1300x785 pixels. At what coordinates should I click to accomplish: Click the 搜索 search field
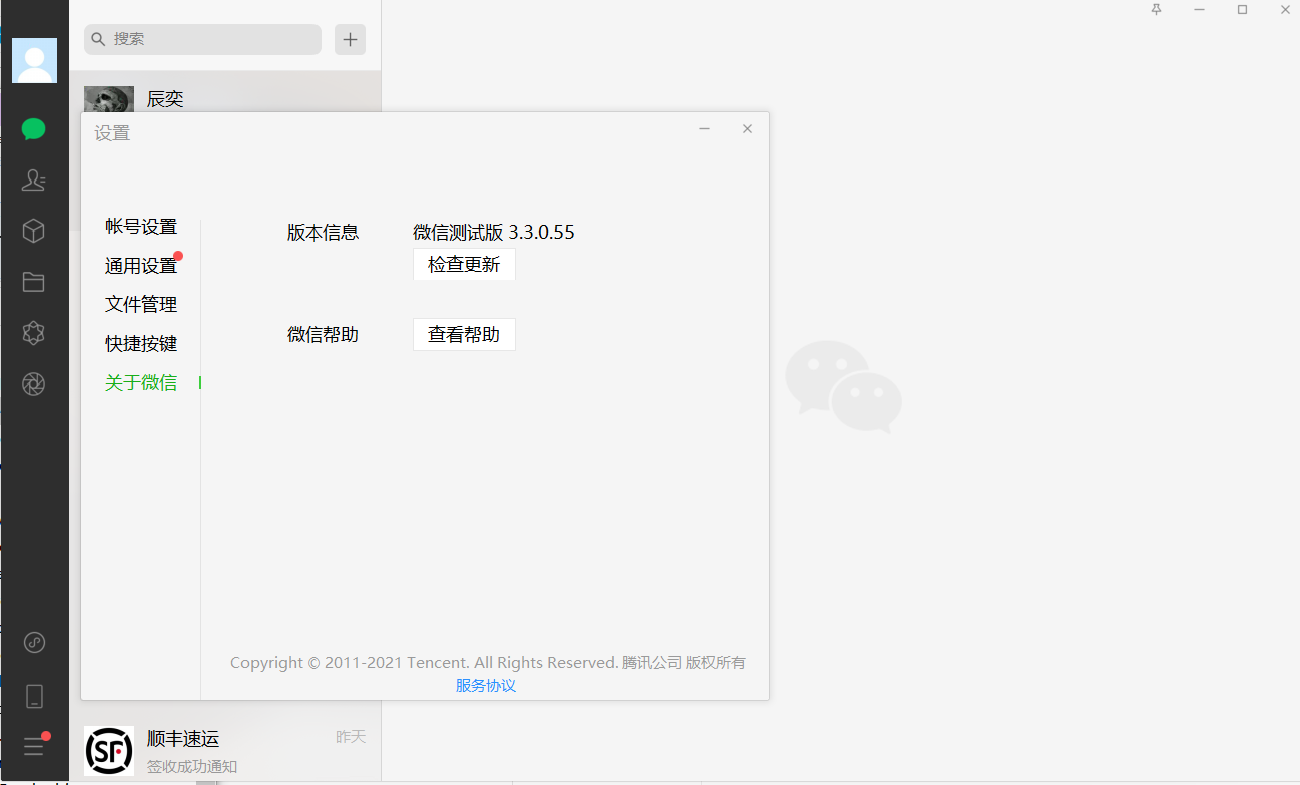202,39
